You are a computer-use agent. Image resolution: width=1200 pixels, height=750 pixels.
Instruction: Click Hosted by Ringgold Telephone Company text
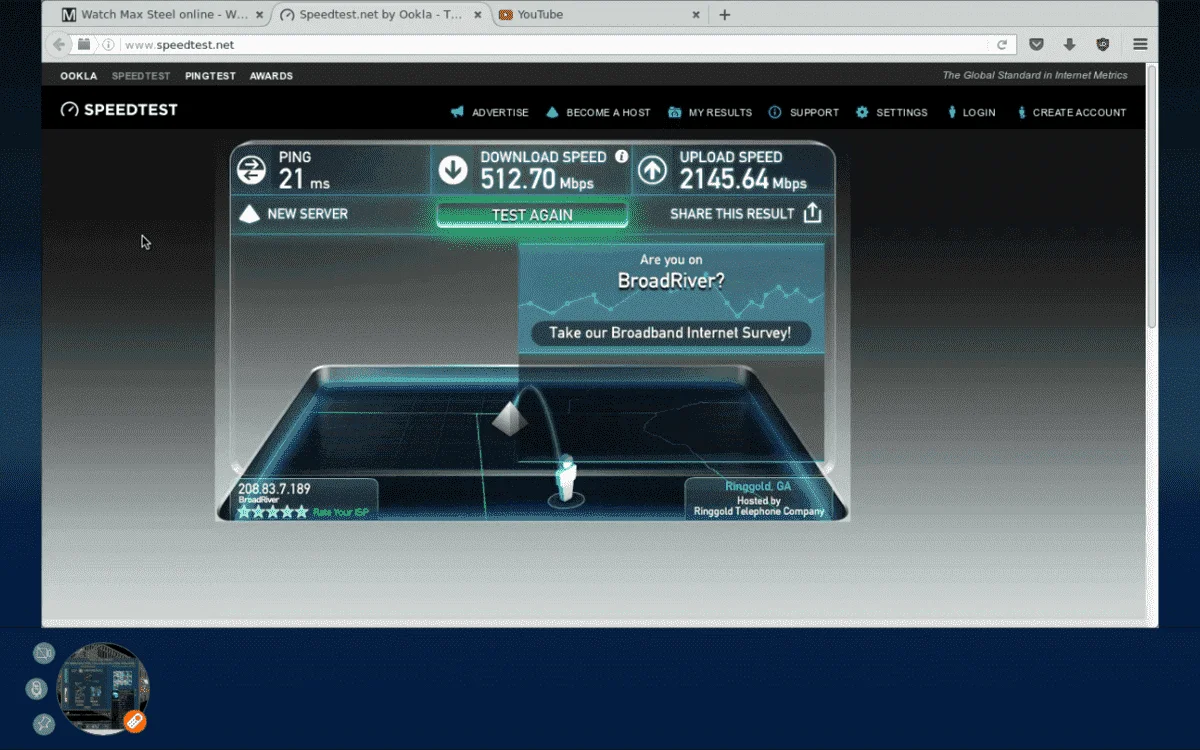(x=760, y=506)
